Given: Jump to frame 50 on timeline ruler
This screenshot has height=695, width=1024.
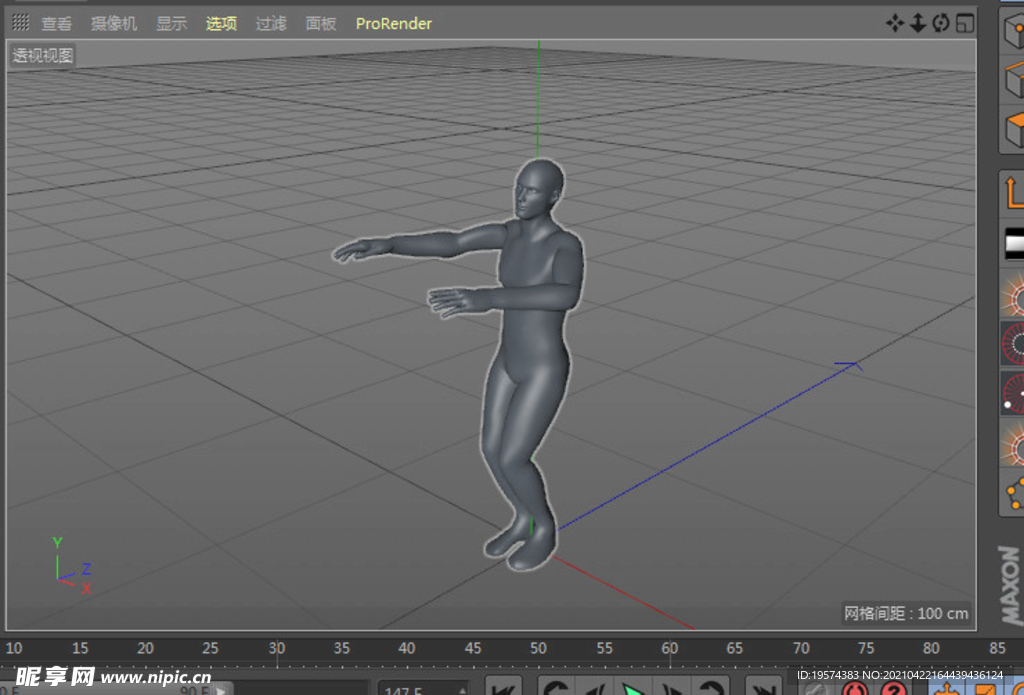Looking at the screenshot, I should point(538,648).
